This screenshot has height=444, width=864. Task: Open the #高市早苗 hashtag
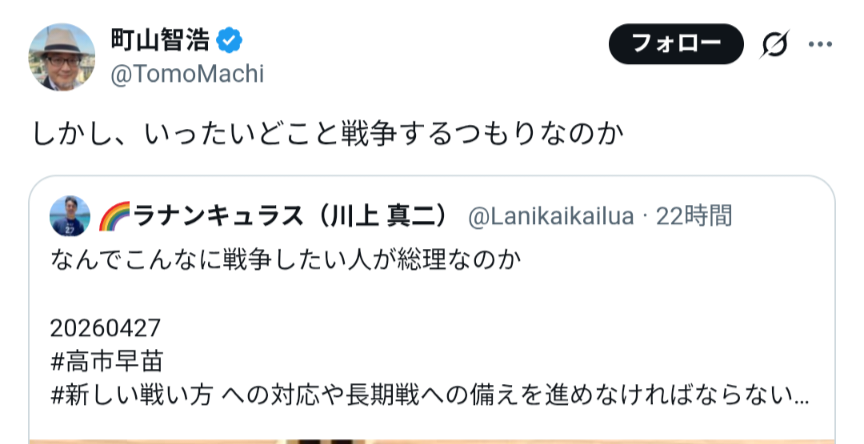pyautogui.click(x=106, y=360)
